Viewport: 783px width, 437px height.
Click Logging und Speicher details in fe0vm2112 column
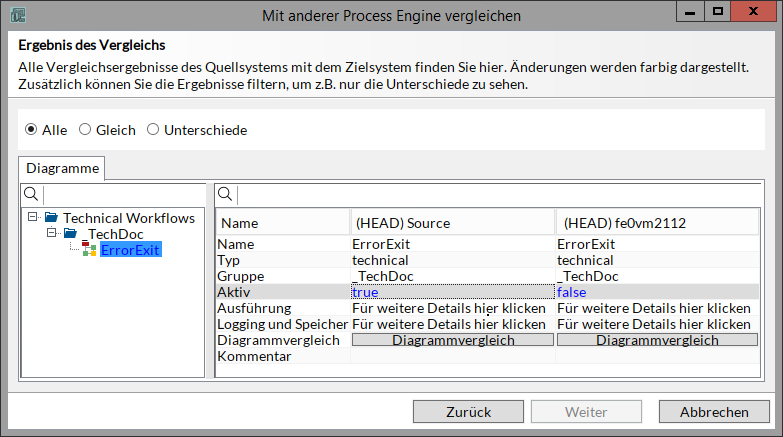(654, 324)
